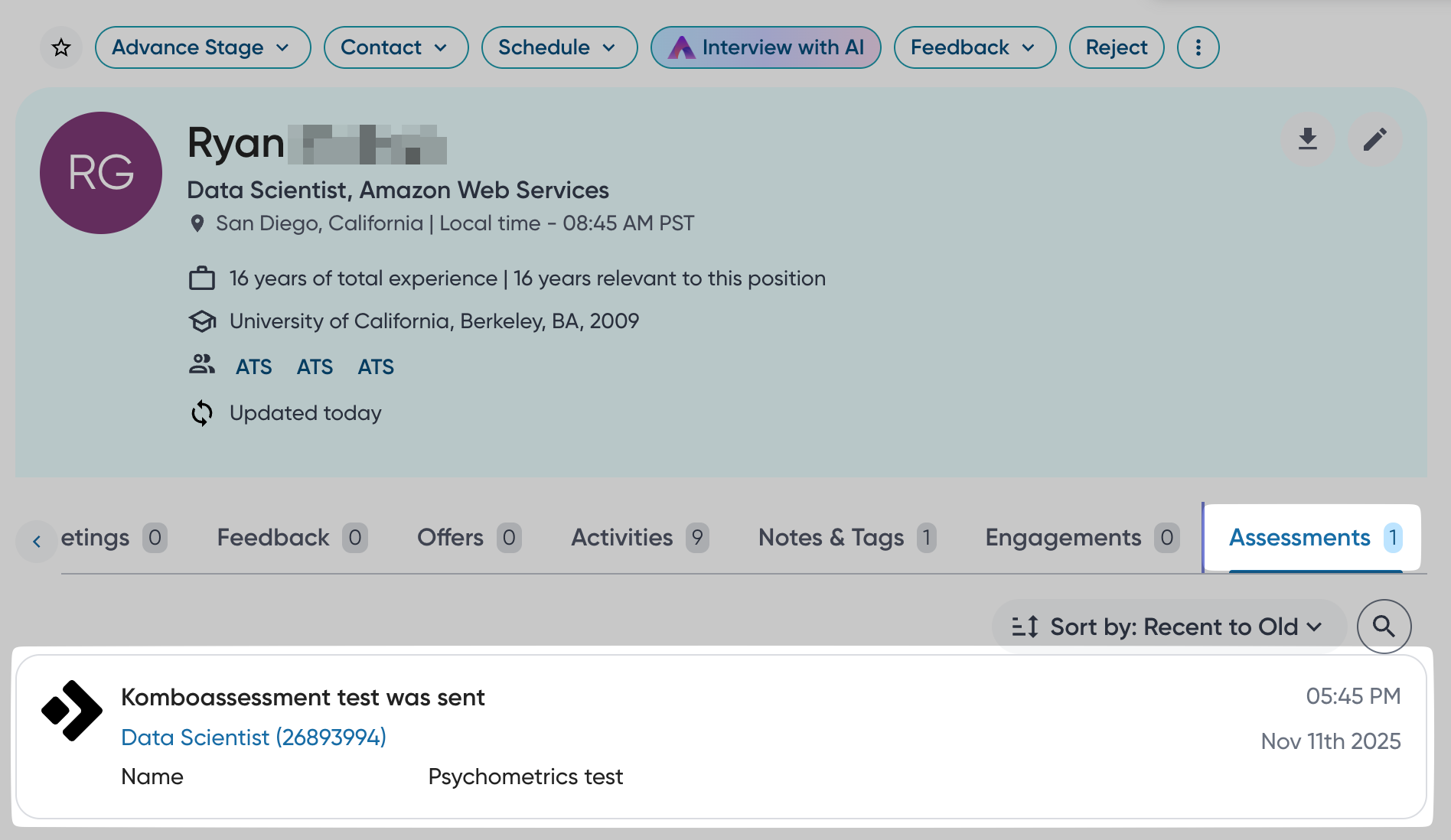Reject the candidate
The height and width of the screenshot is (840, 1451).
pos(1116,47)
